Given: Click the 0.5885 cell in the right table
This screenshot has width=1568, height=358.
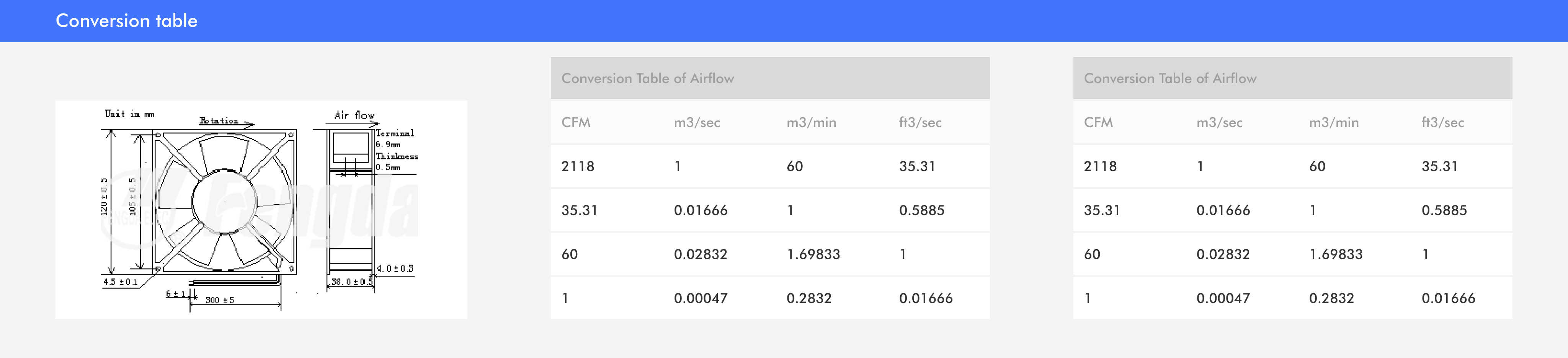Looking at the screenshot, I should point(1444,210).
